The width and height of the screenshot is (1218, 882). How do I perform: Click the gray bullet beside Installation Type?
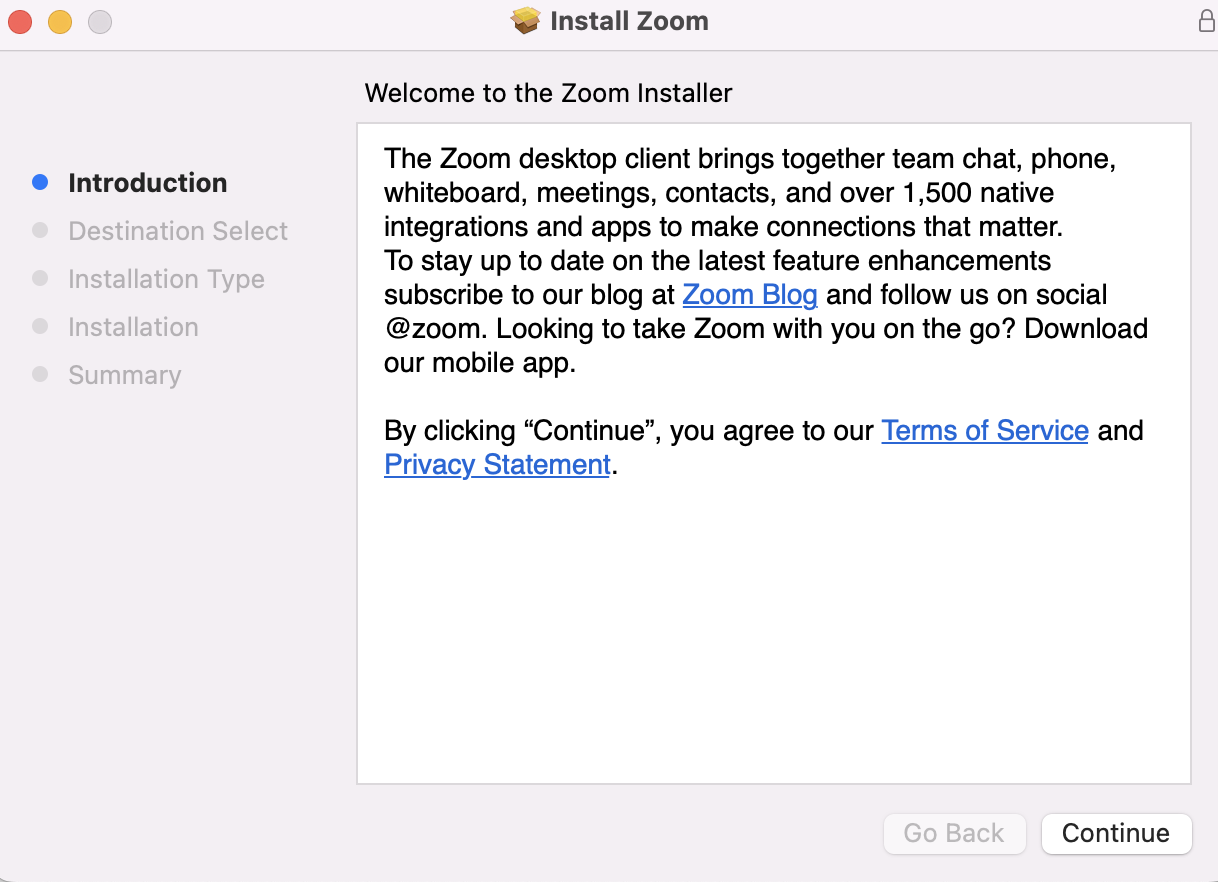[40, 278]
